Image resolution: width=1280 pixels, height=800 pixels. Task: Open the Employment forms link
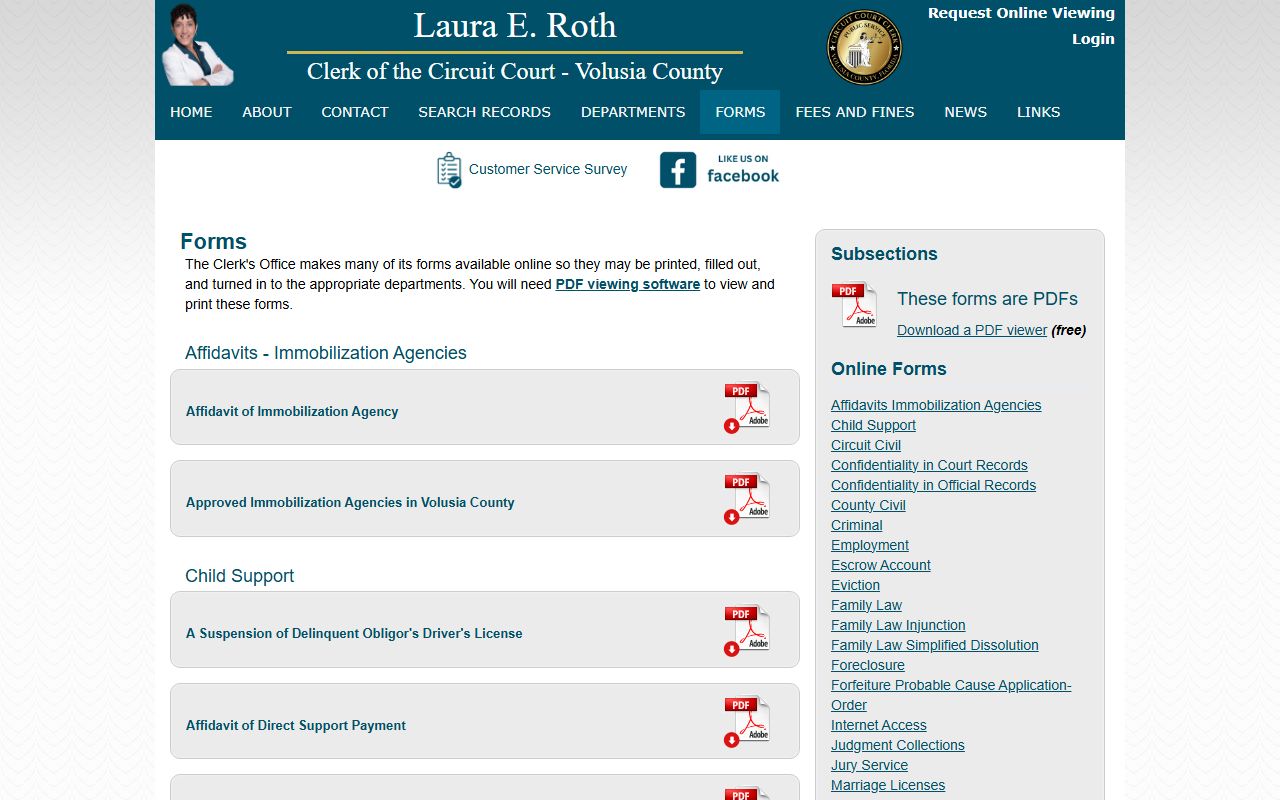tap(870, 545)
